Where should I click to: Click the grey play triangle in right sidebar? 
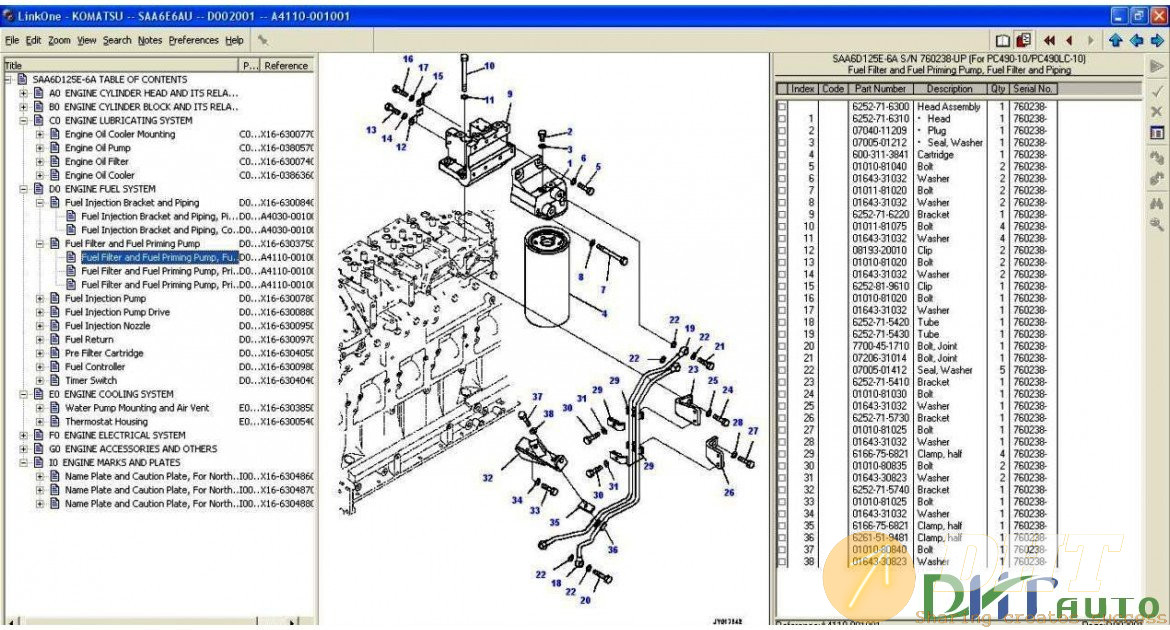click(x=1157, y=66)
